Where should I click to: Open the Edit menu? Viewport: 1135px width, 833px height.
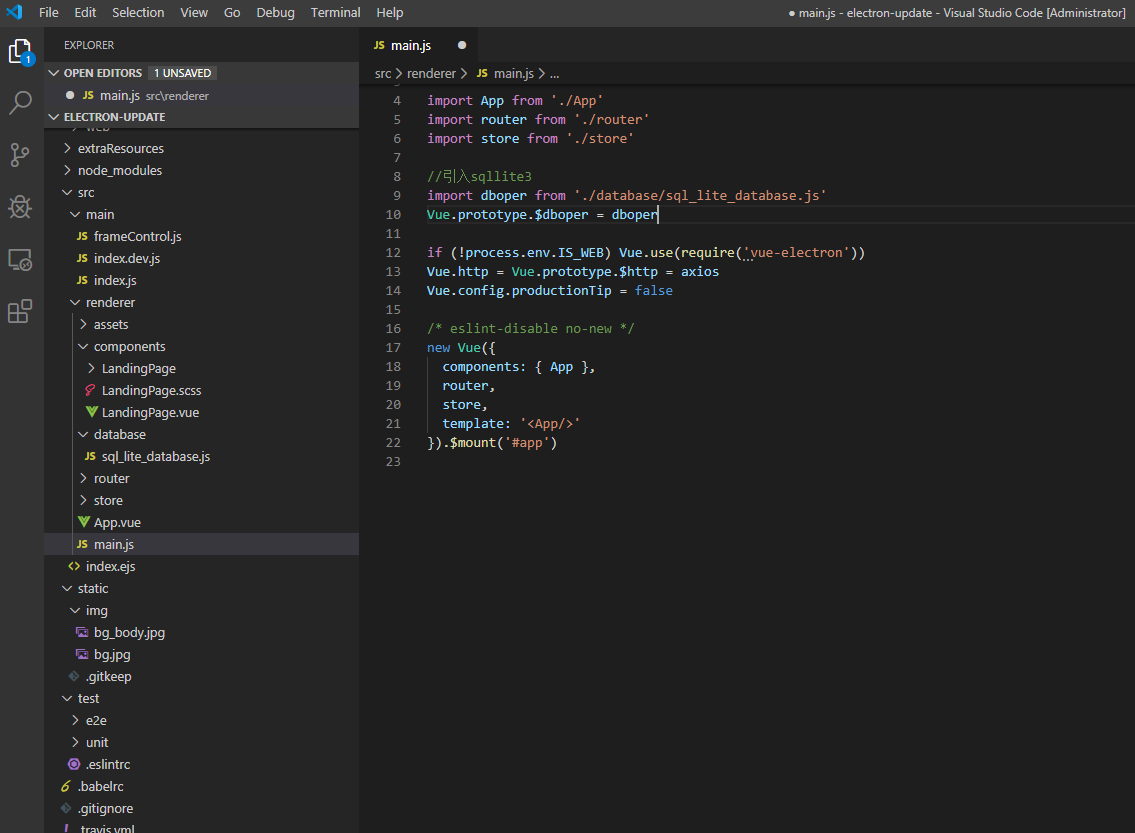pos(85,12)
